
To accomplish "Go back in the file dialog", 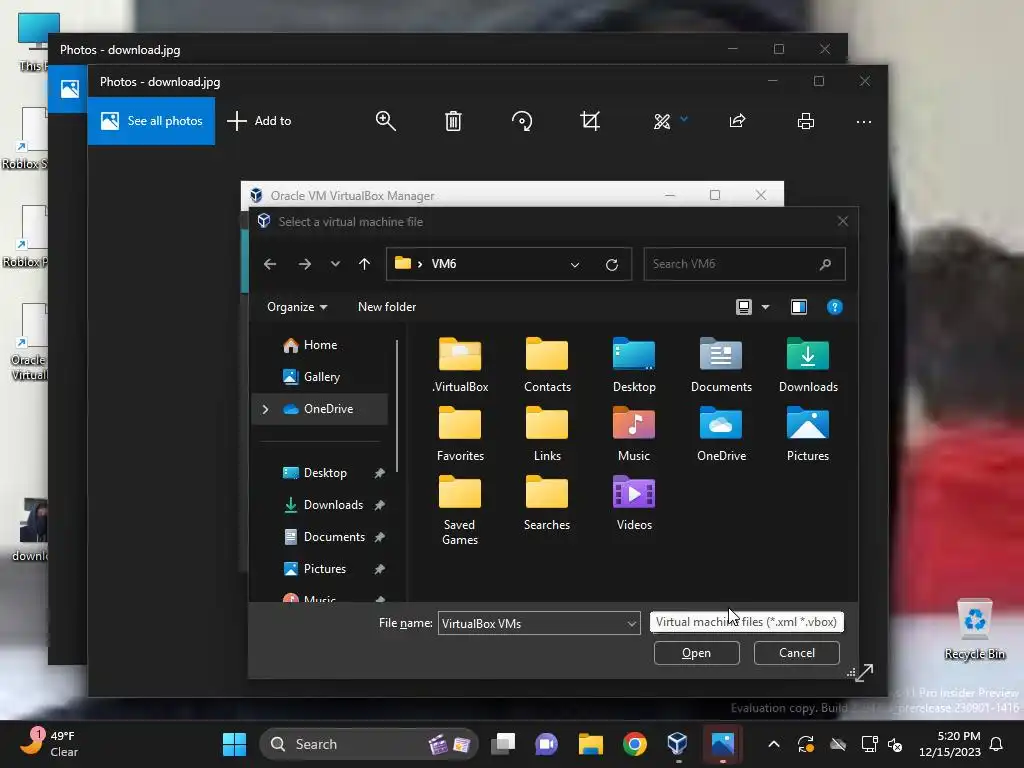I will click(270, 264).
